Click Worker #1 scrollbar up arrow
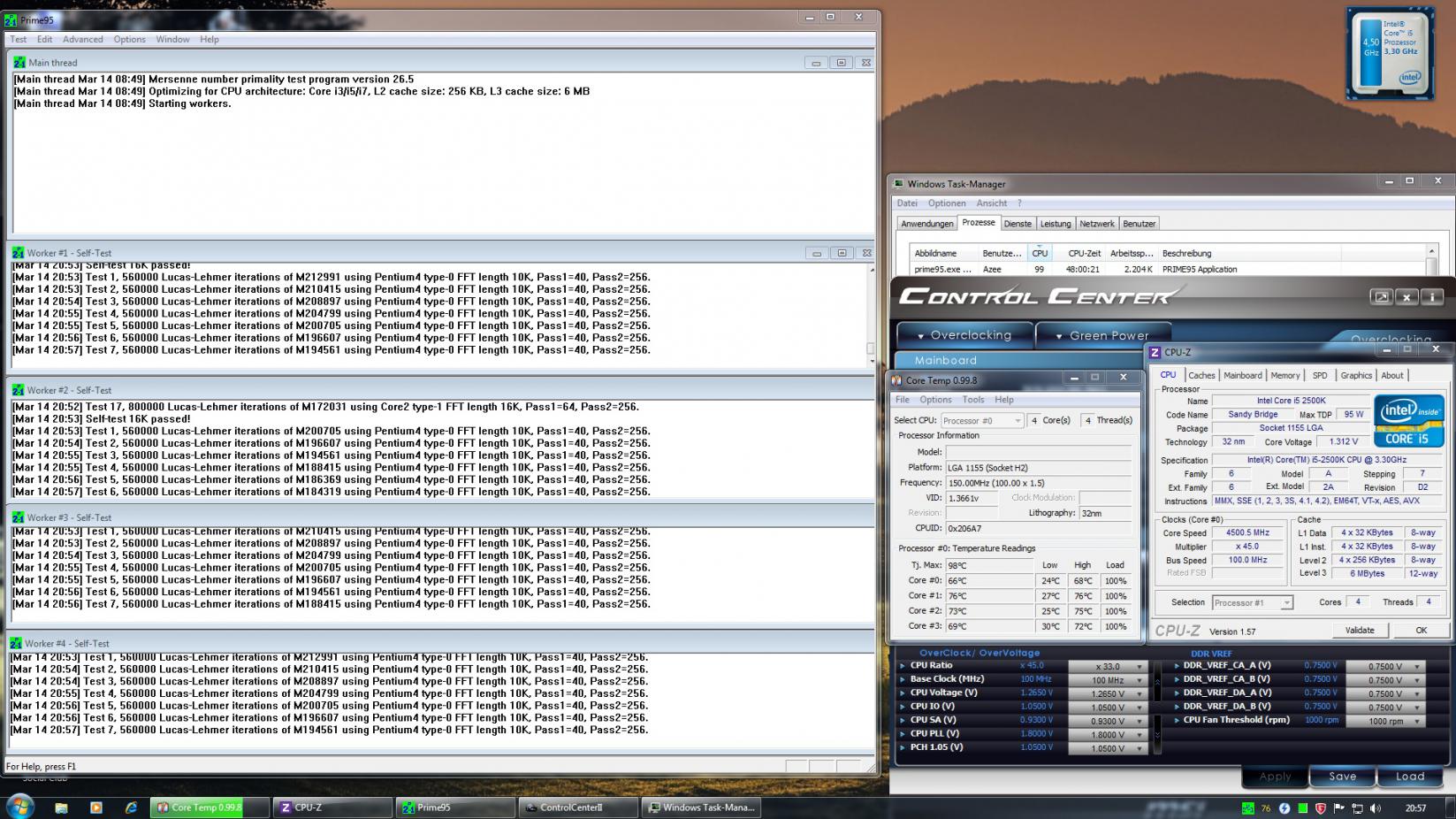The height and width of the screenshot is (819, 1456). 872,269
